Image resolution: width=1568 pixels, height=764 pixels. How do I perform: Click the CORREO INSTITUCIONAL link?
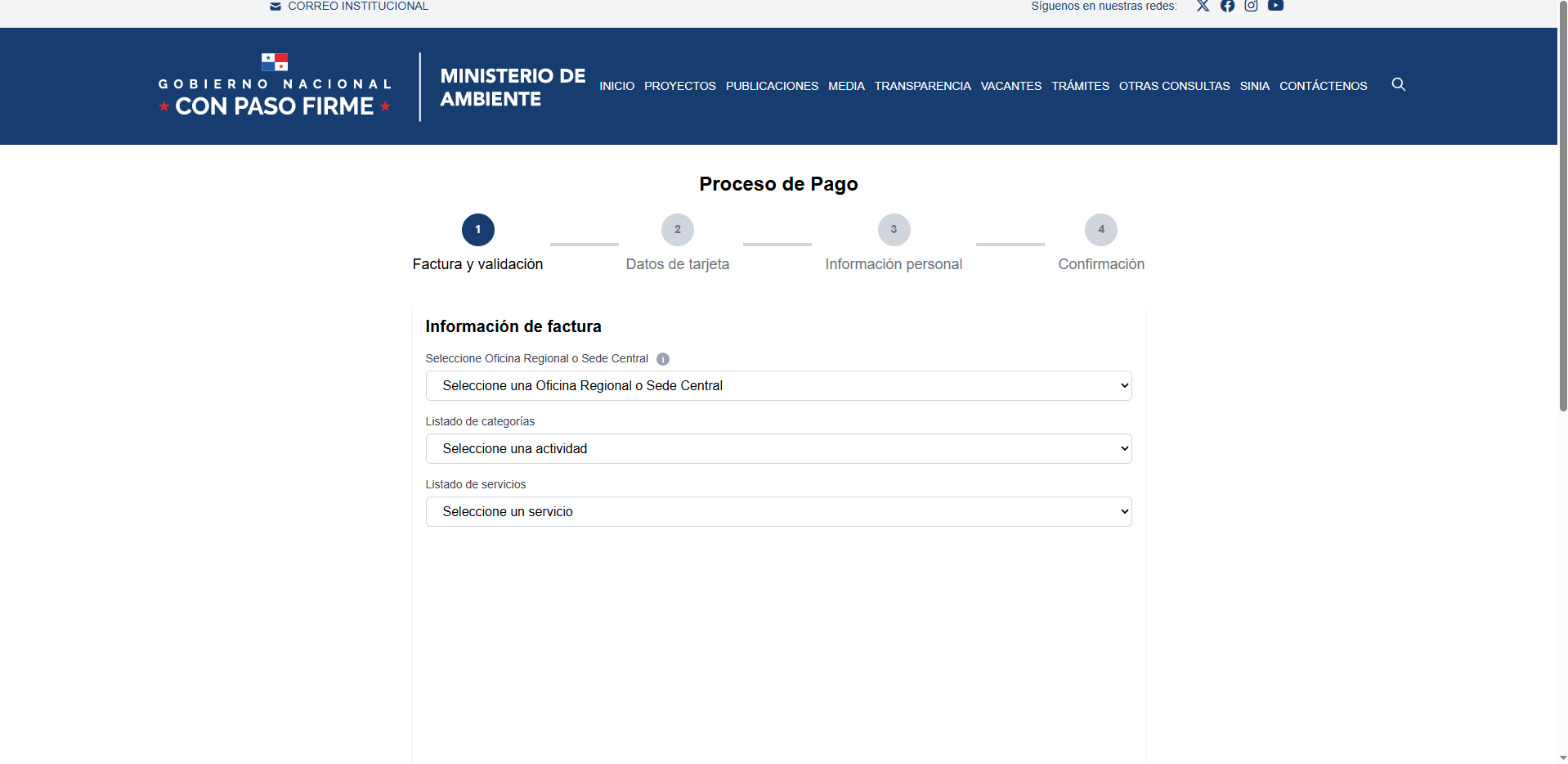click(x=357, y=7)
